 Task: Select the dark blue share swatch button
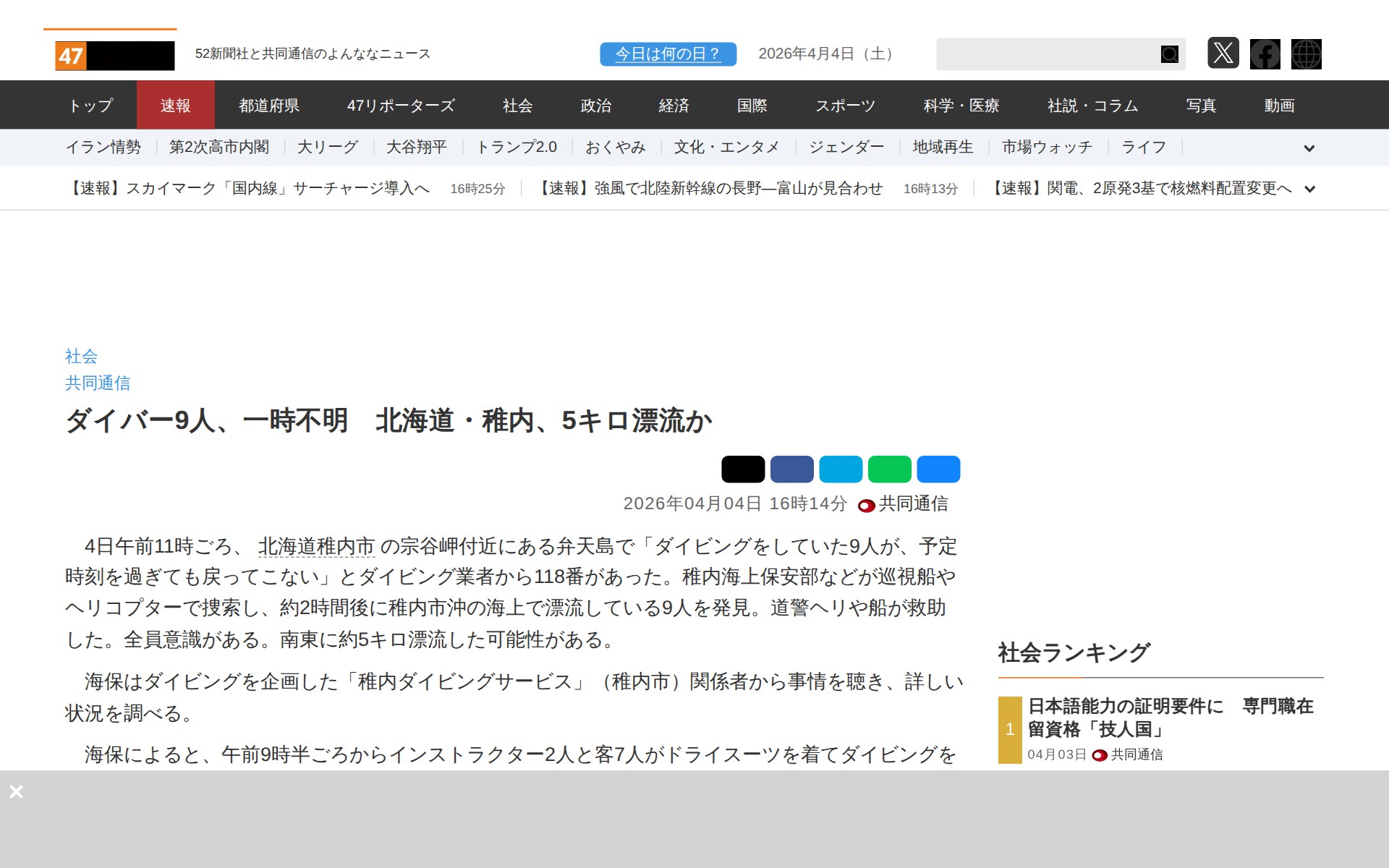[792, 469]
